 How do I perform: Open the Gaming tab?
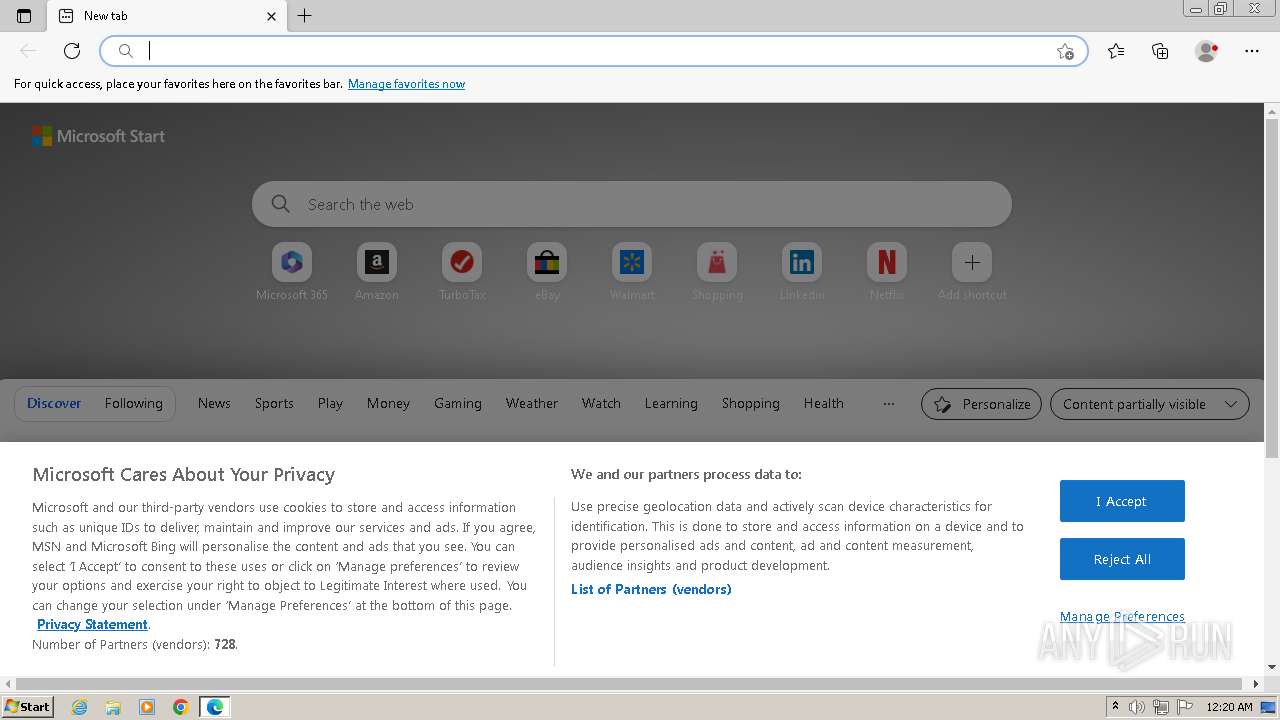458,403
